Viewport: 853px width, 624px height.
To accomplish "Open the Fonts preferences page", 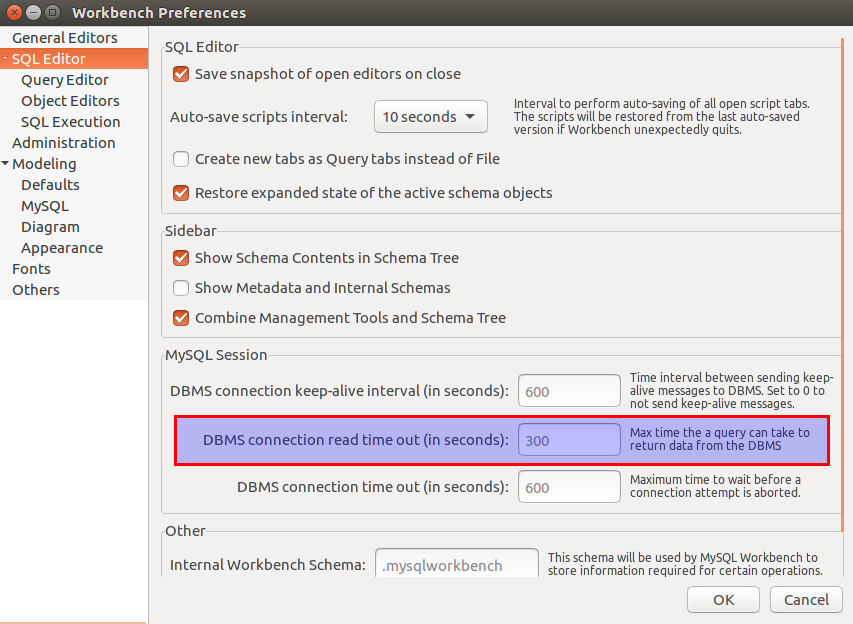I will coord(31,269).
